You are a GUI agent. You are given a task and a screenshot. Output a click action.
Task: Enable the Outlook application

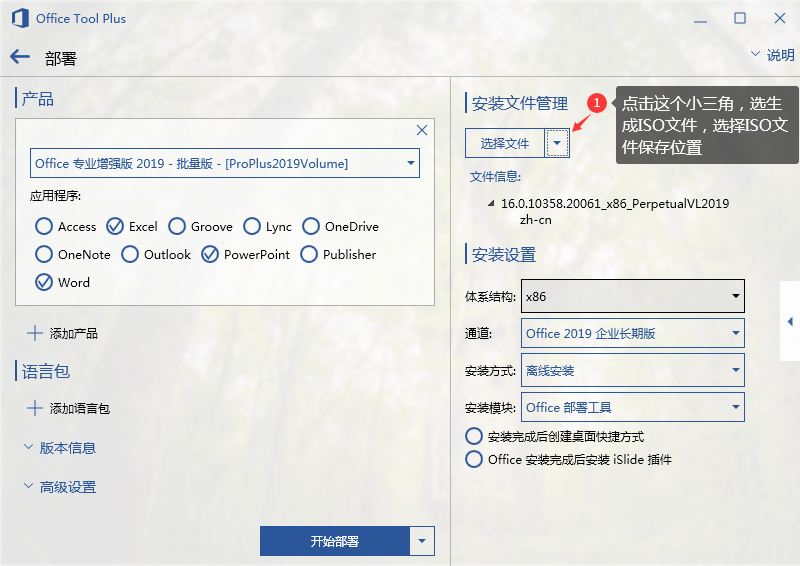click(130, 254)
